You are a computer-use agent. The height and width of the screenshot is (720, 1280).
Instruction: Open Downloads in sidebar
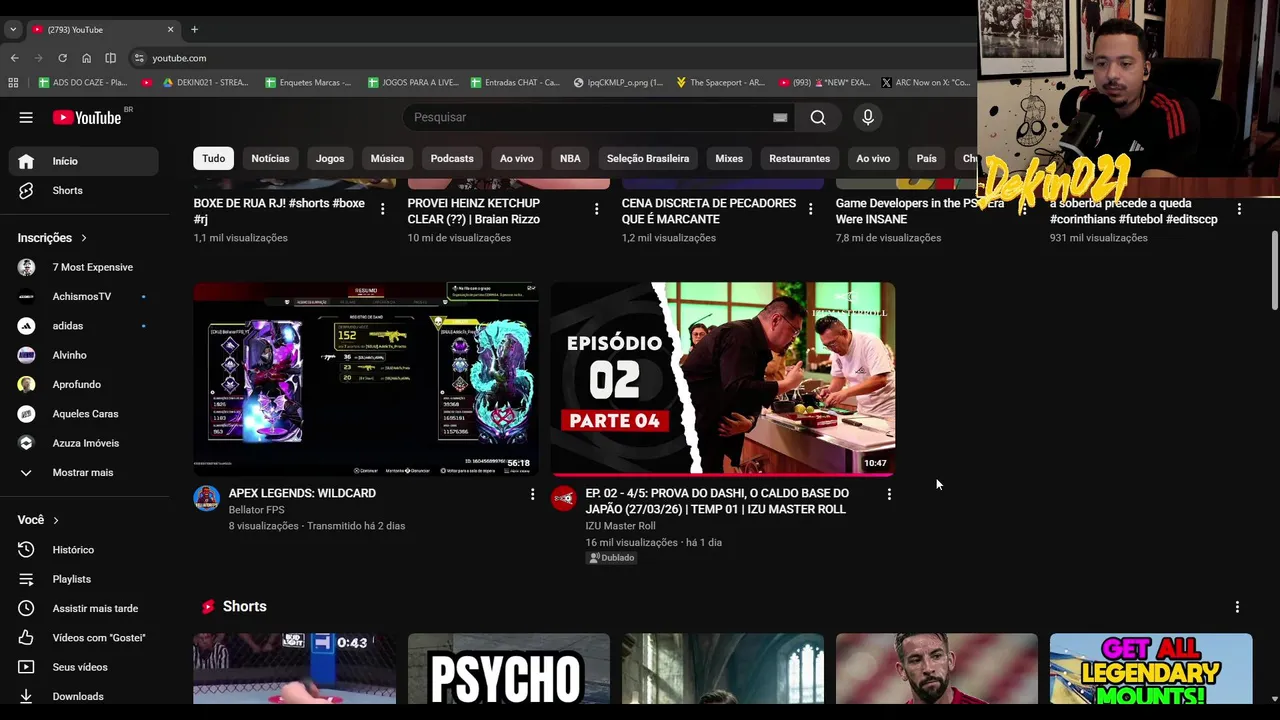point(84,696)
